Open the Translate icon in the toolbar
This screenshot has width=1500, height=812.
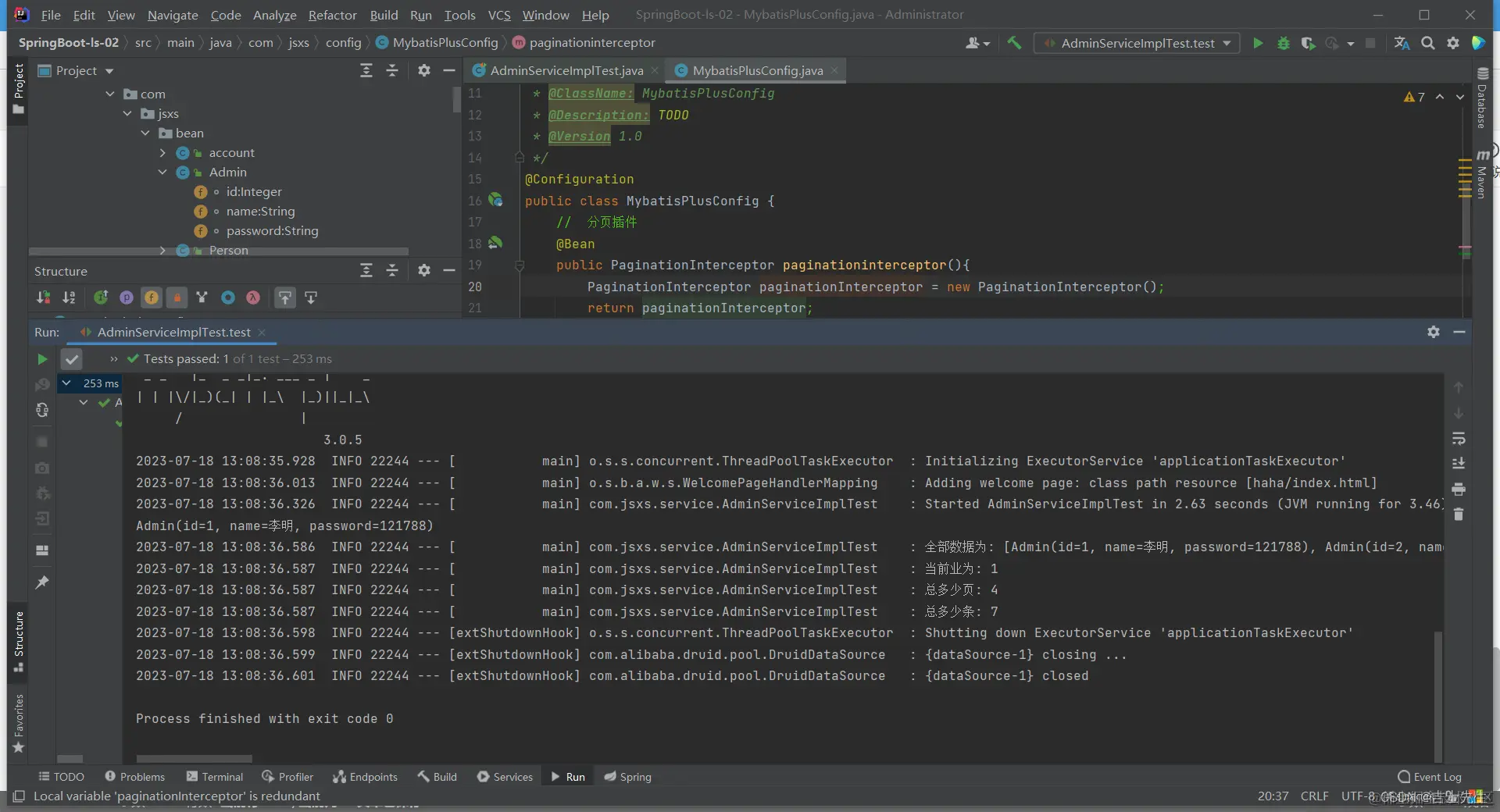pyautogui.click(x=1402, y=43)
